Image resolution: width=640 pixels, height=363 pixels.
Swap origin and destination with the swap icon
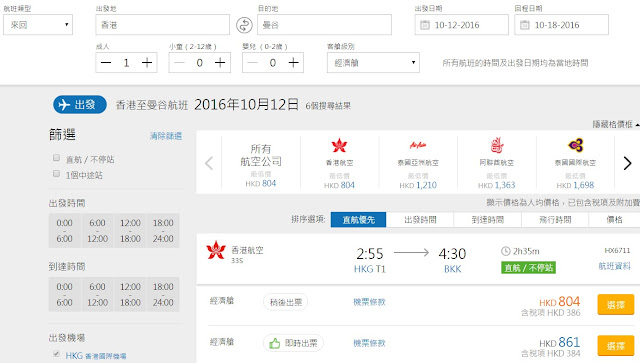pos(244,25)
